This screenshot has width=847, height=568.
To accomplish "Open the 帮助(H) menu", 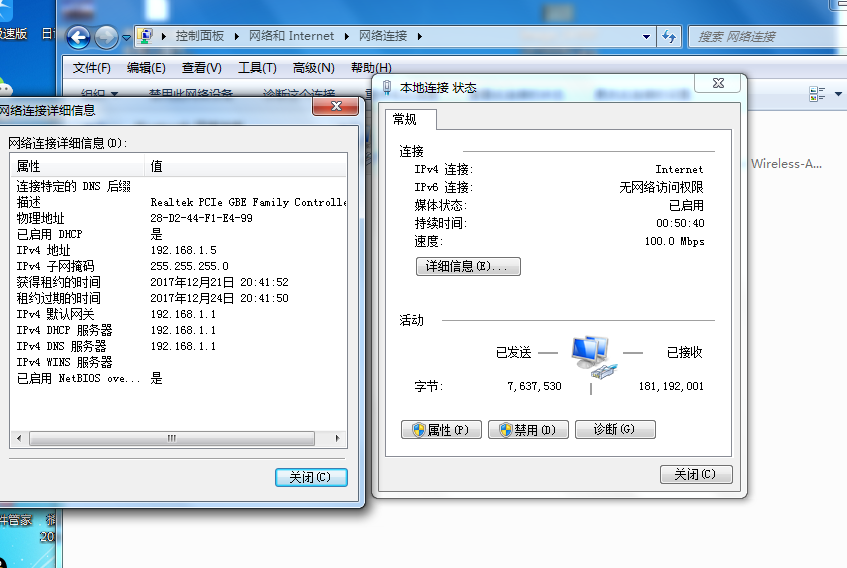I will coord(371,68).
